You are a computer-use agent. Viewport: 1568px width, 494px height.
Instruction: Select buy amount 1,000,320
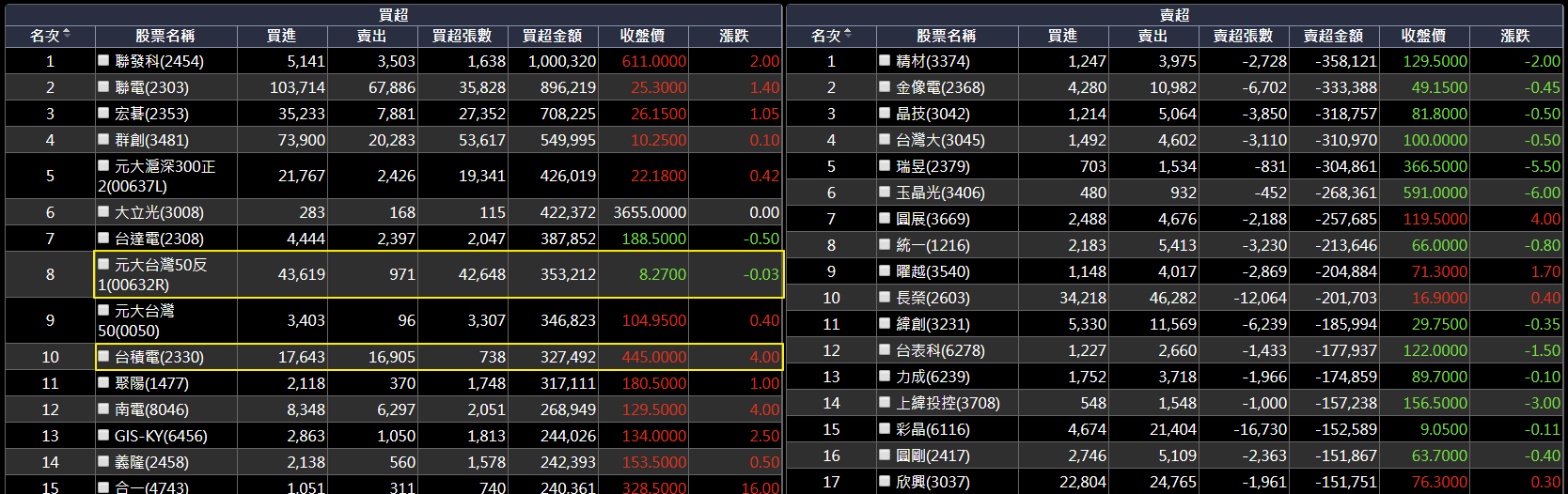562,60
